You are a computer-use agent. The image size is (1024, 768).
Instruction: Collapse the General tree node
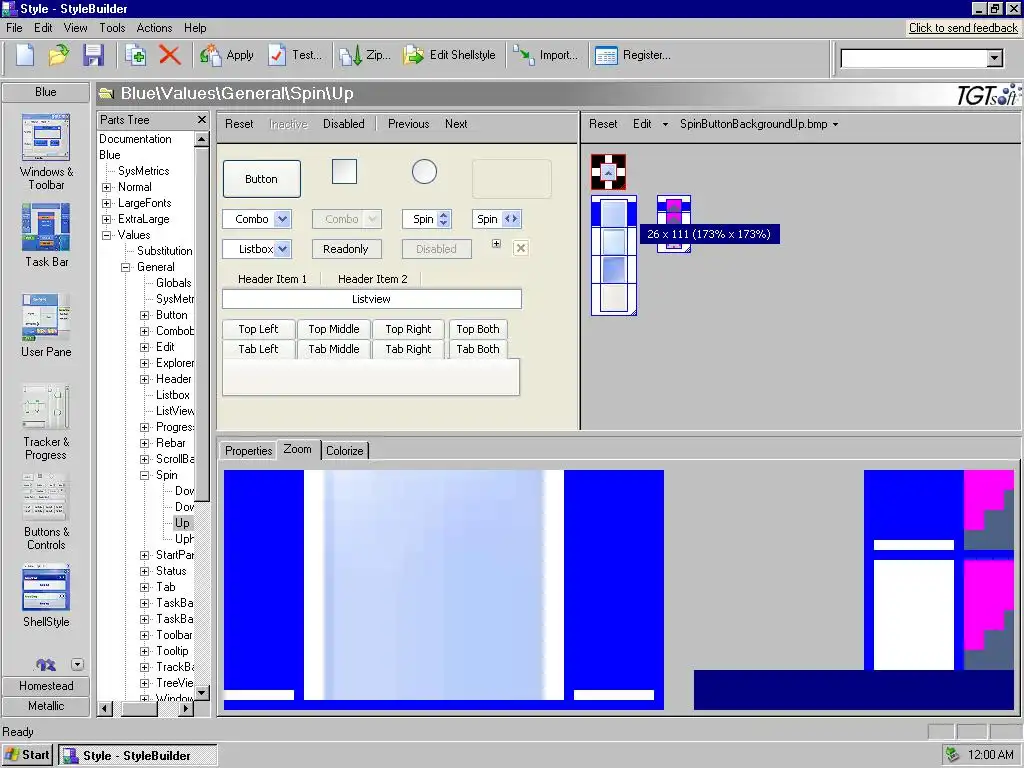click(125, 267)
